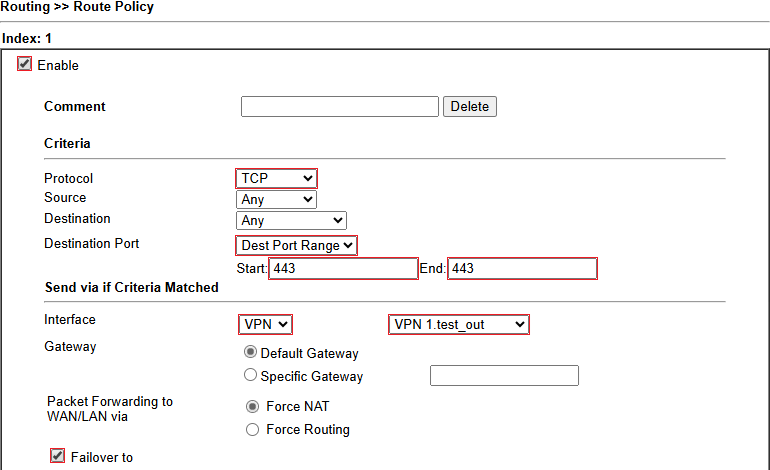Click the End port field
The width and height of the screenshot is (770, 470).
(x=522, y=269)
